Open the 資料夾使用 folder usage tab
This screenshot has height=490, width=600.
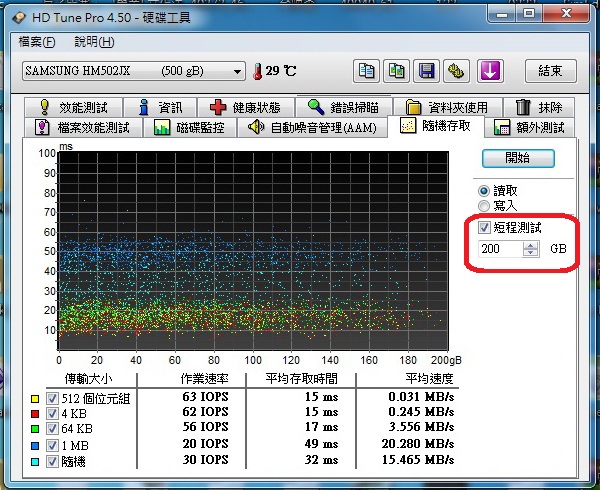(x=447, y=107)
